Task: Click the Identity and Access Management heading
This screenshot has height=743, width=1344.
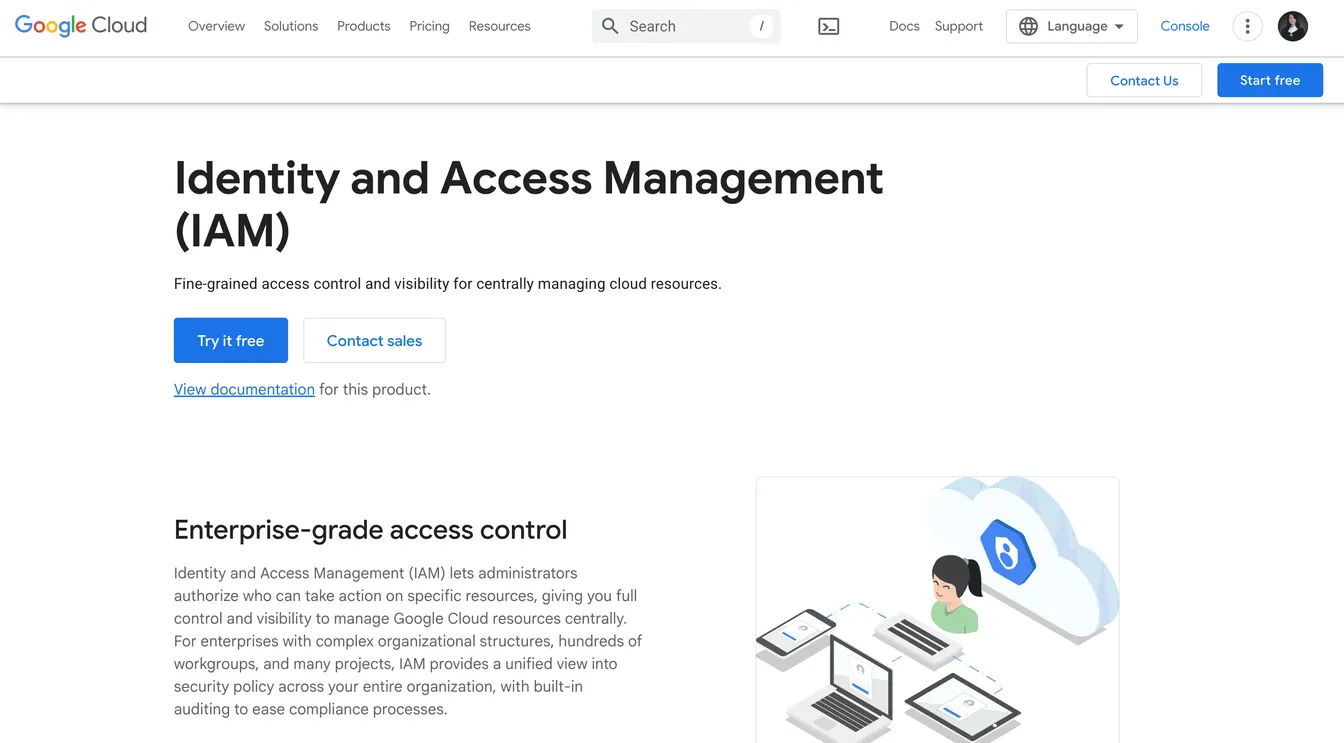Action: click(529, 204)
